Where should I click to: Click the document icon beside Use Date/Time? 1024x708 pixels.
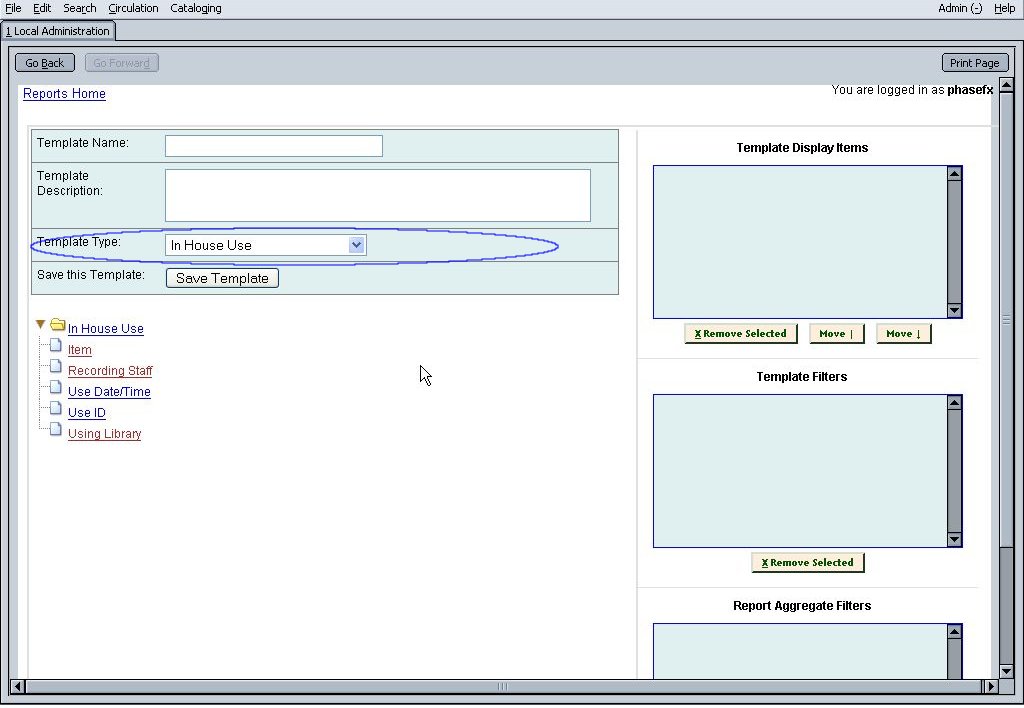(56, 388)
